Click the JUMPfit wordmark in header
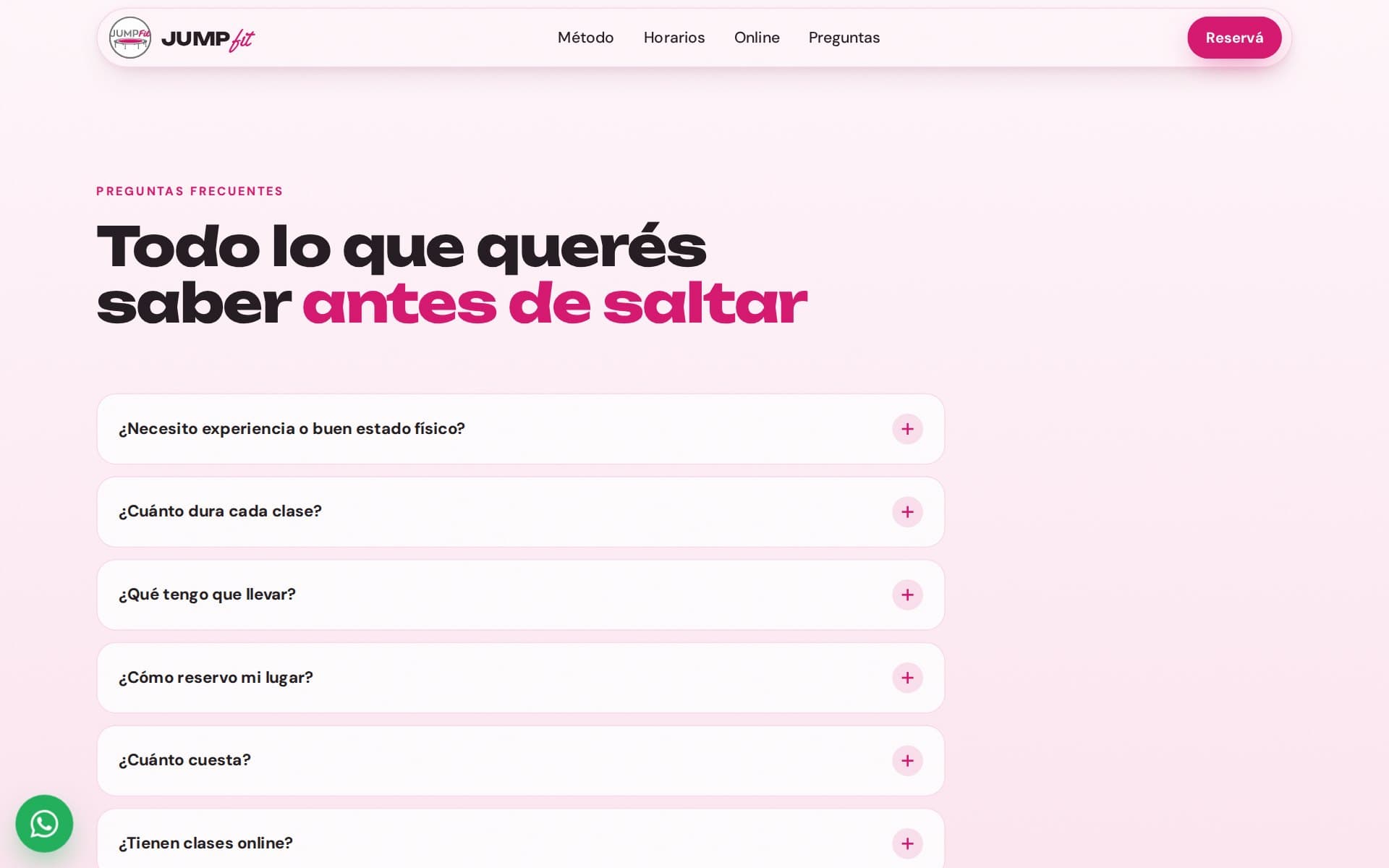Screen dimensions: 1389x868 [x=208, y=39]
